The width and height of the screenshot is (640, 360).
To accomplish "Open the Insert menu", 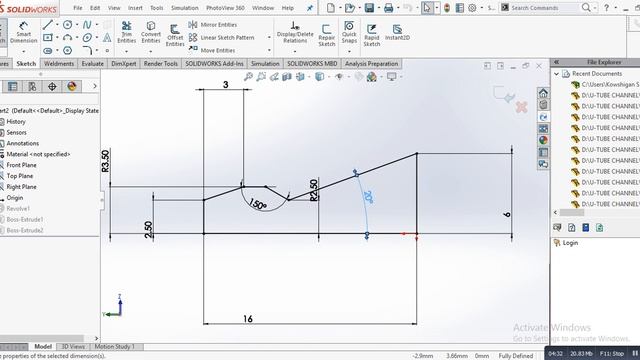I will [x=135, y=8].
